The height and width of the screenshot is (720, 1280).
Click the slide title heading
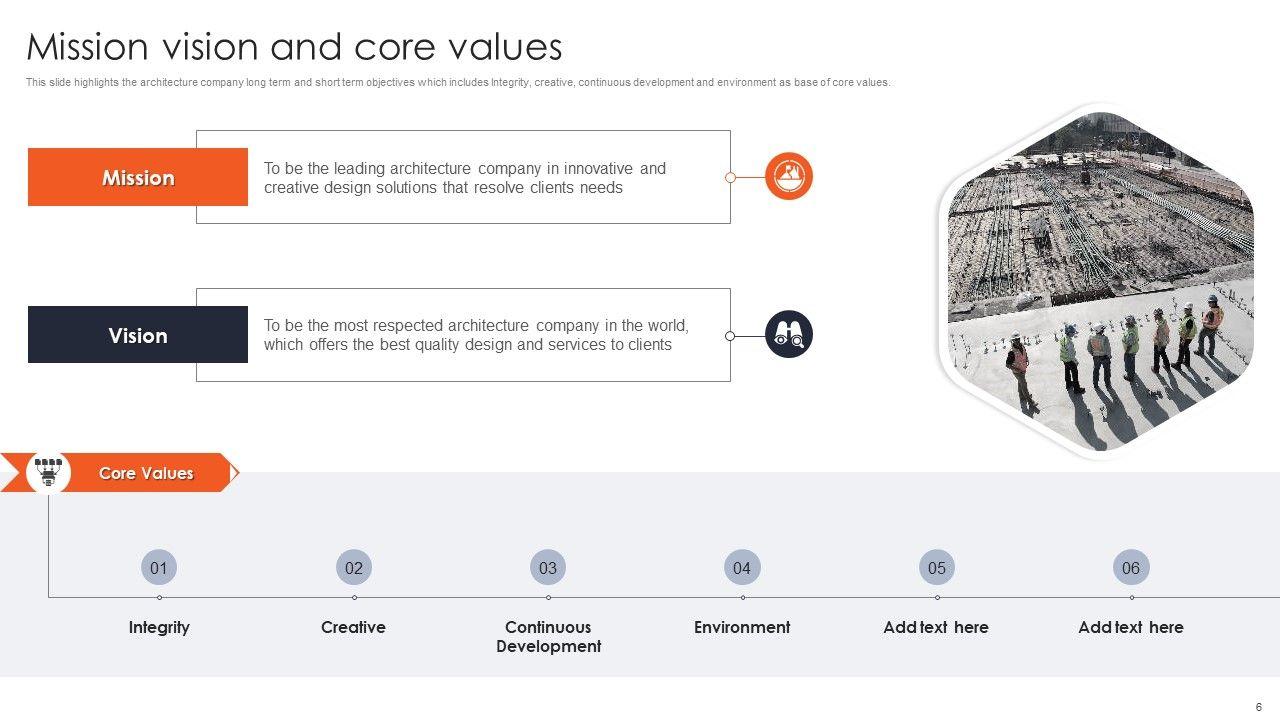(x=294, y=47)
